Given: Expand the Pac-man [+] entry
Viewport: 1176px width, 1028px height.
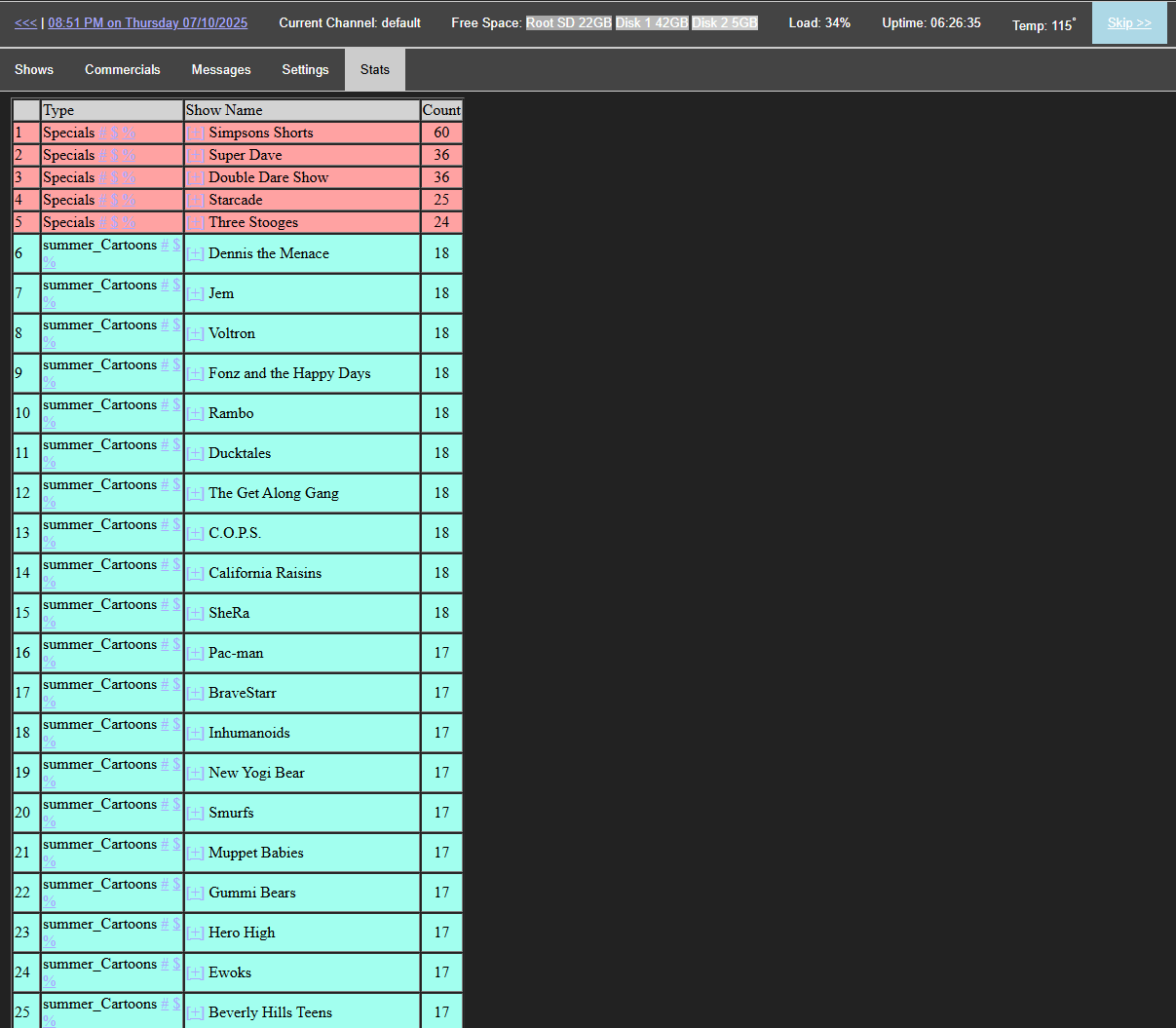Looking at the screenshot, I should tap(196, 654).
